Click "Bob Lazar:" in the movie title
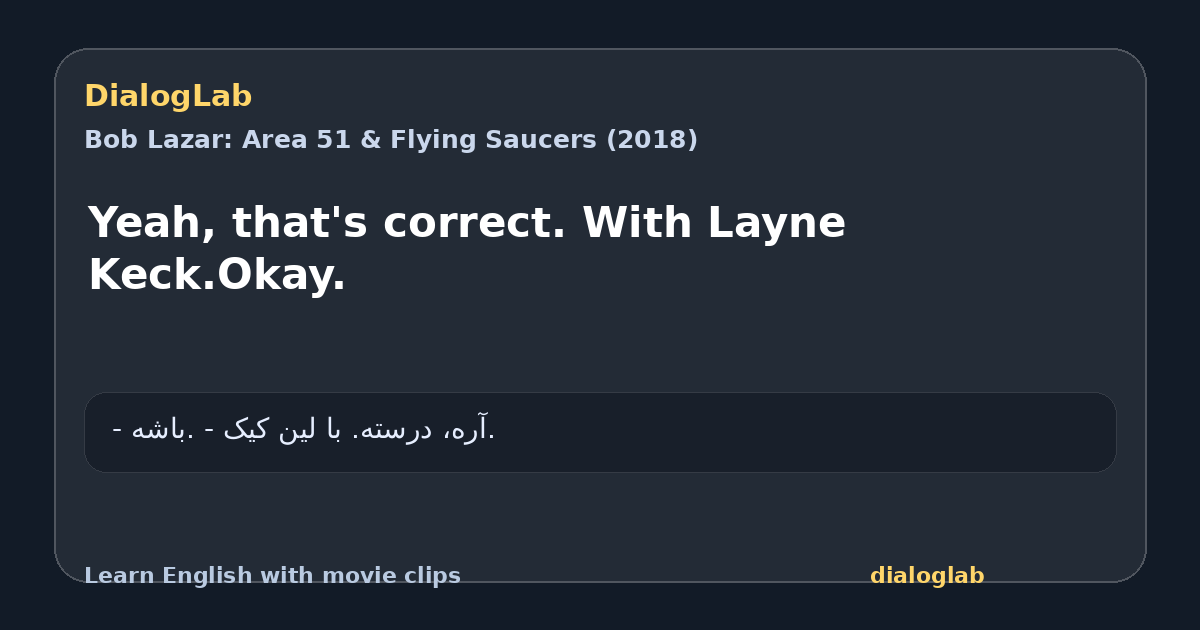Viewport: 1200px width, 630px height. pos(158,140)
